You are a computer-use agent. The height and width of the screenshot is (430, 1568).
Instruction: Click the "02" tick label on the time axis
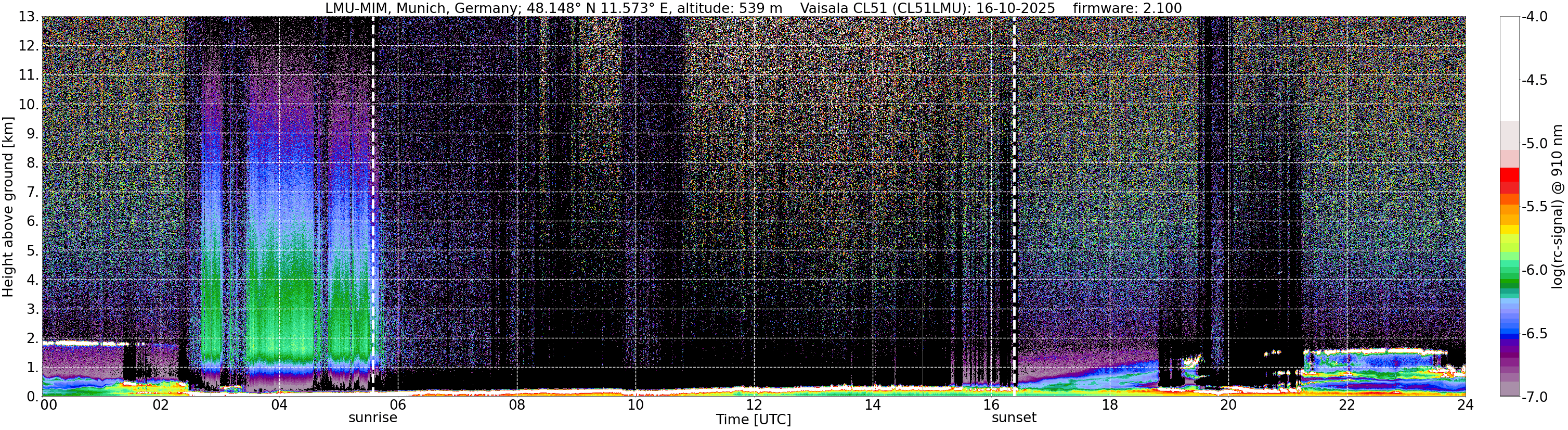click(160, 406)
